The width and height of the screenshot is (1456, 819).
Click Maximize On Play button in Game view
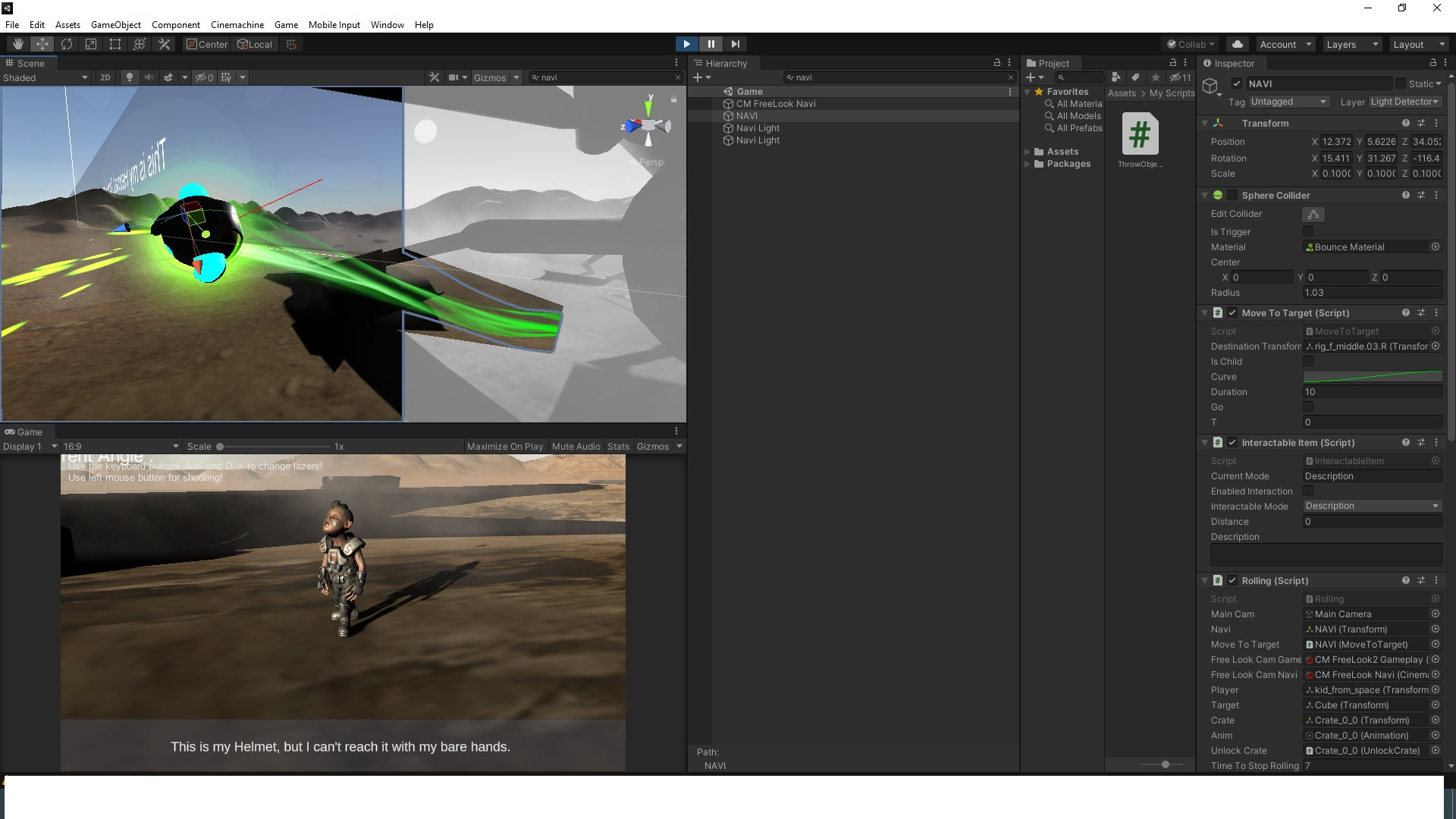[x=504, y=446]
